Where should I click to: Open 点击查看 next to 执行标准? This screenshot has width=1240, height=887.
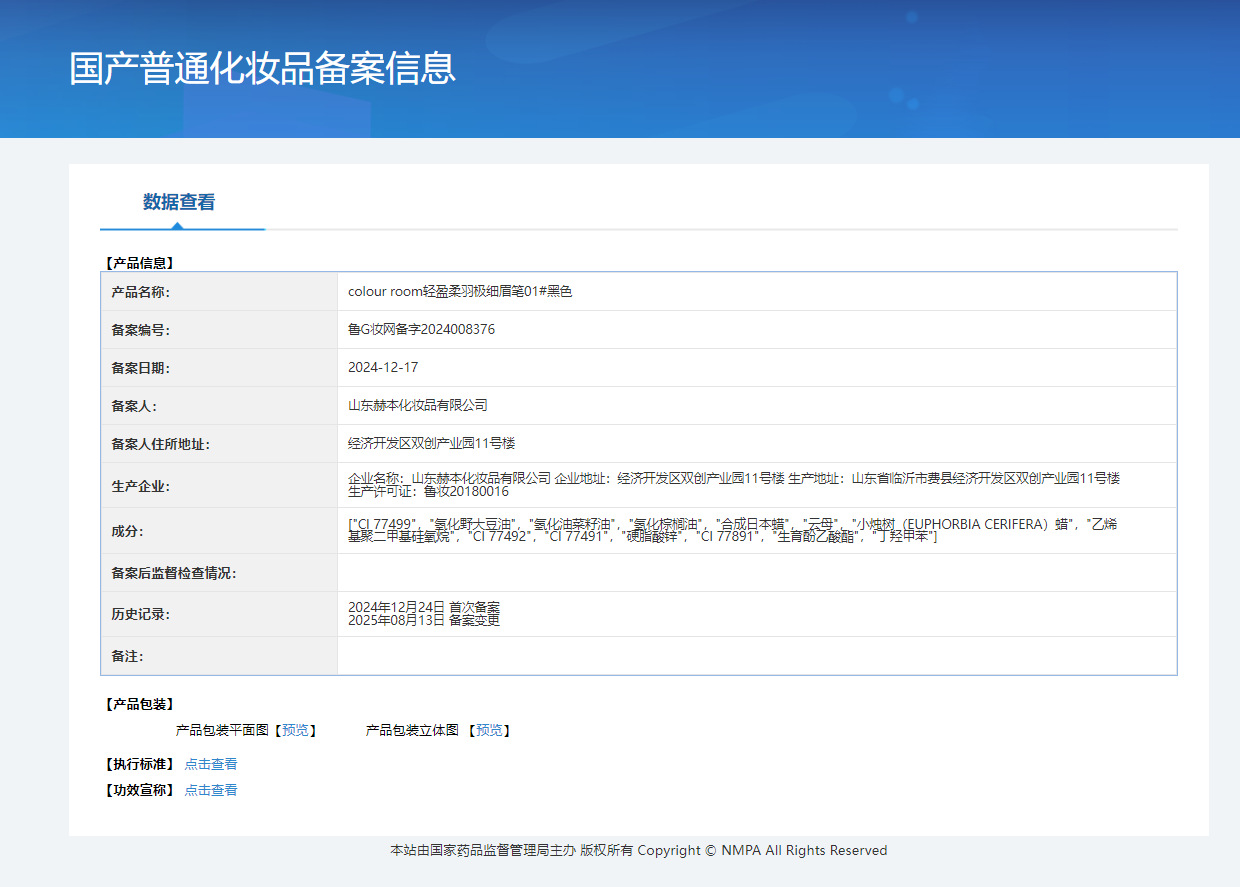pyautogui.click(x=211, y=764)
